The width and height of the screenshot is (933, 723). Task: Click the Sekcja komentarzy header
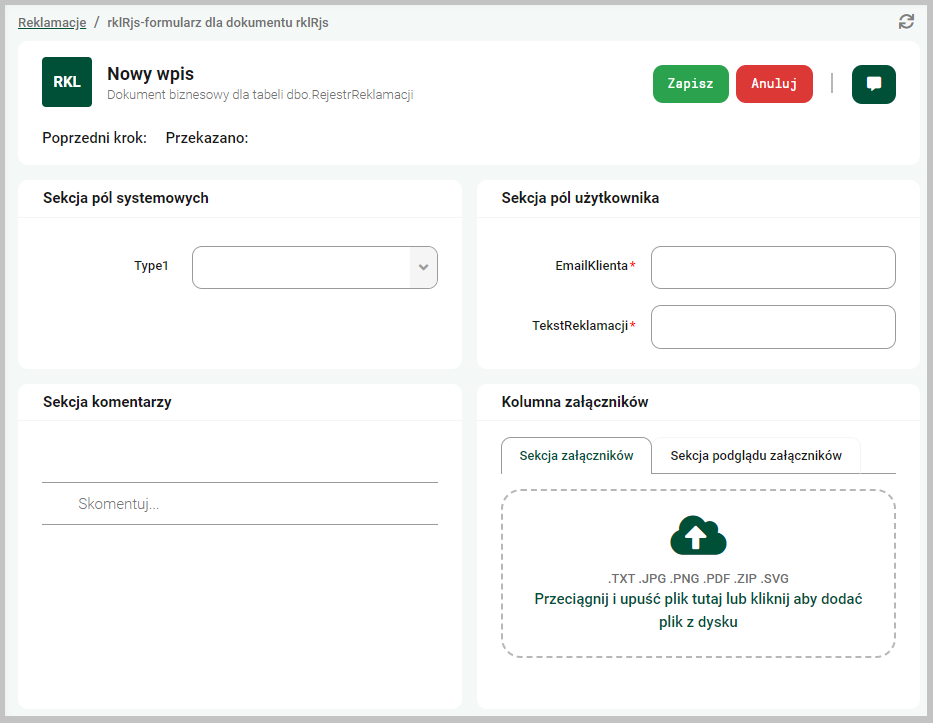pyautogui.click(x=107, y=402)
